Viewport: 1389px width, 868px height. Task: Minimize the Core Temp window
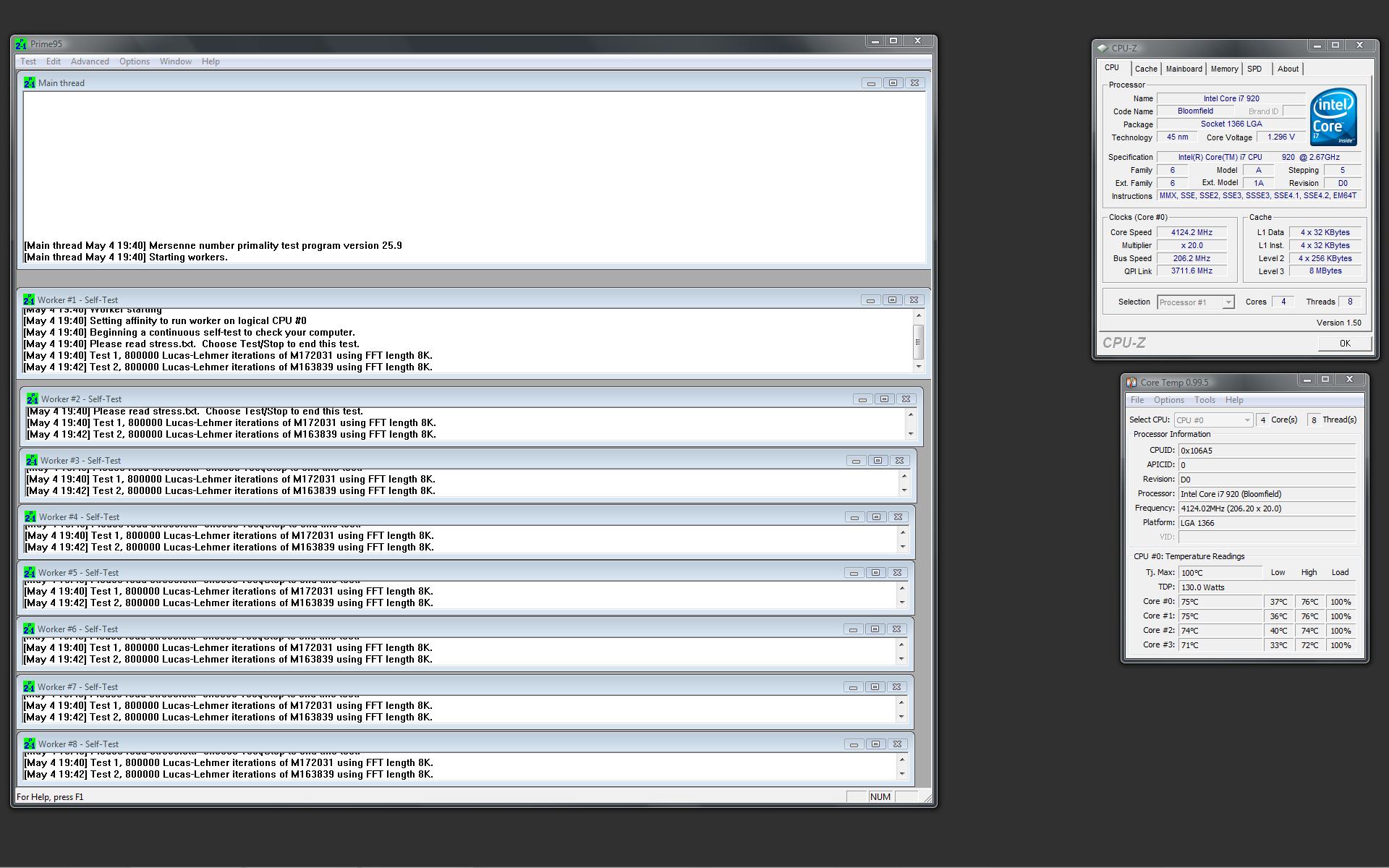point(1307,380)
